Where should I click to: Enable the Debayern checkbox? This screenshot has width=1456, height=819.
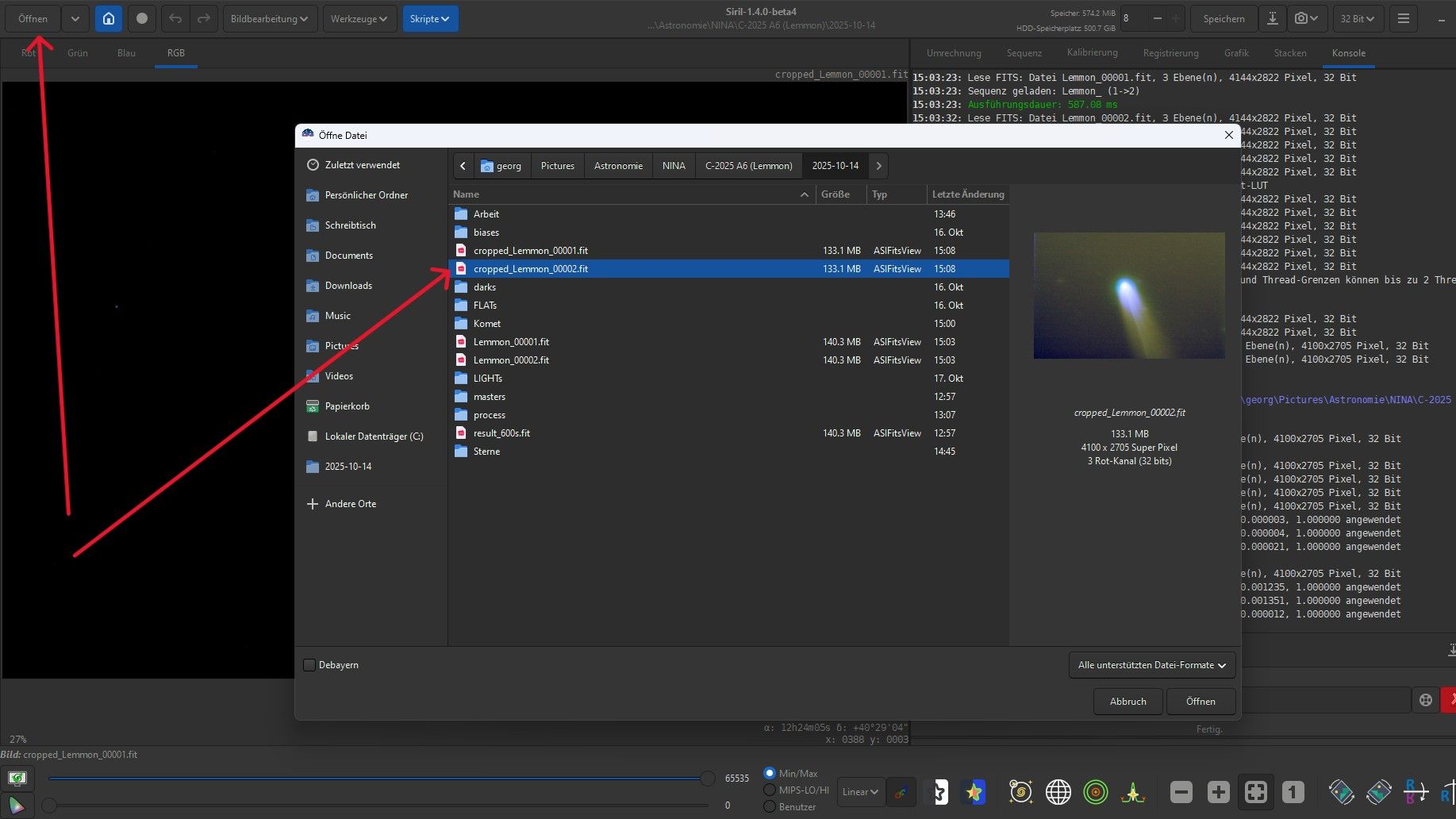coord(309,665)
